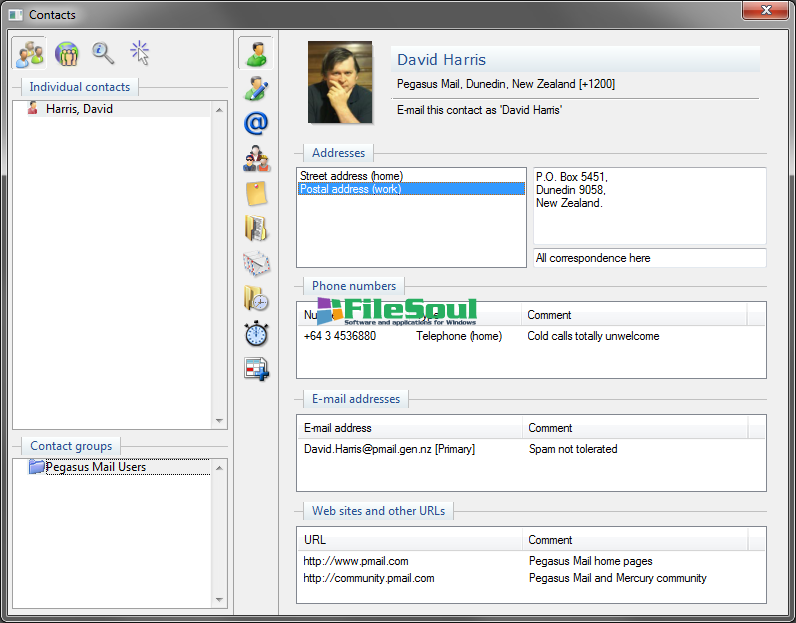Select Street address (home) entry
Image resolution: width=796 pixels, height=623 pixels.
click(351, 176)
